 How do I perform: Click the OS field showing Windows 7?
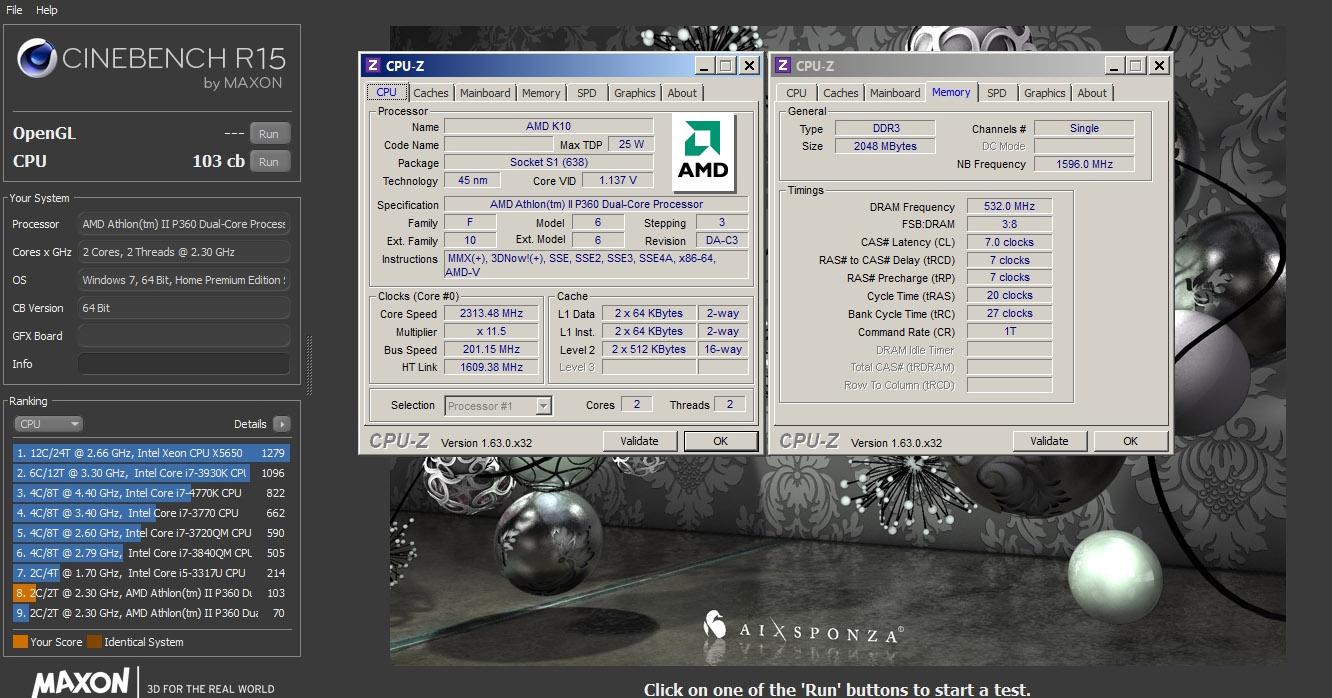(x=184, y=280)
